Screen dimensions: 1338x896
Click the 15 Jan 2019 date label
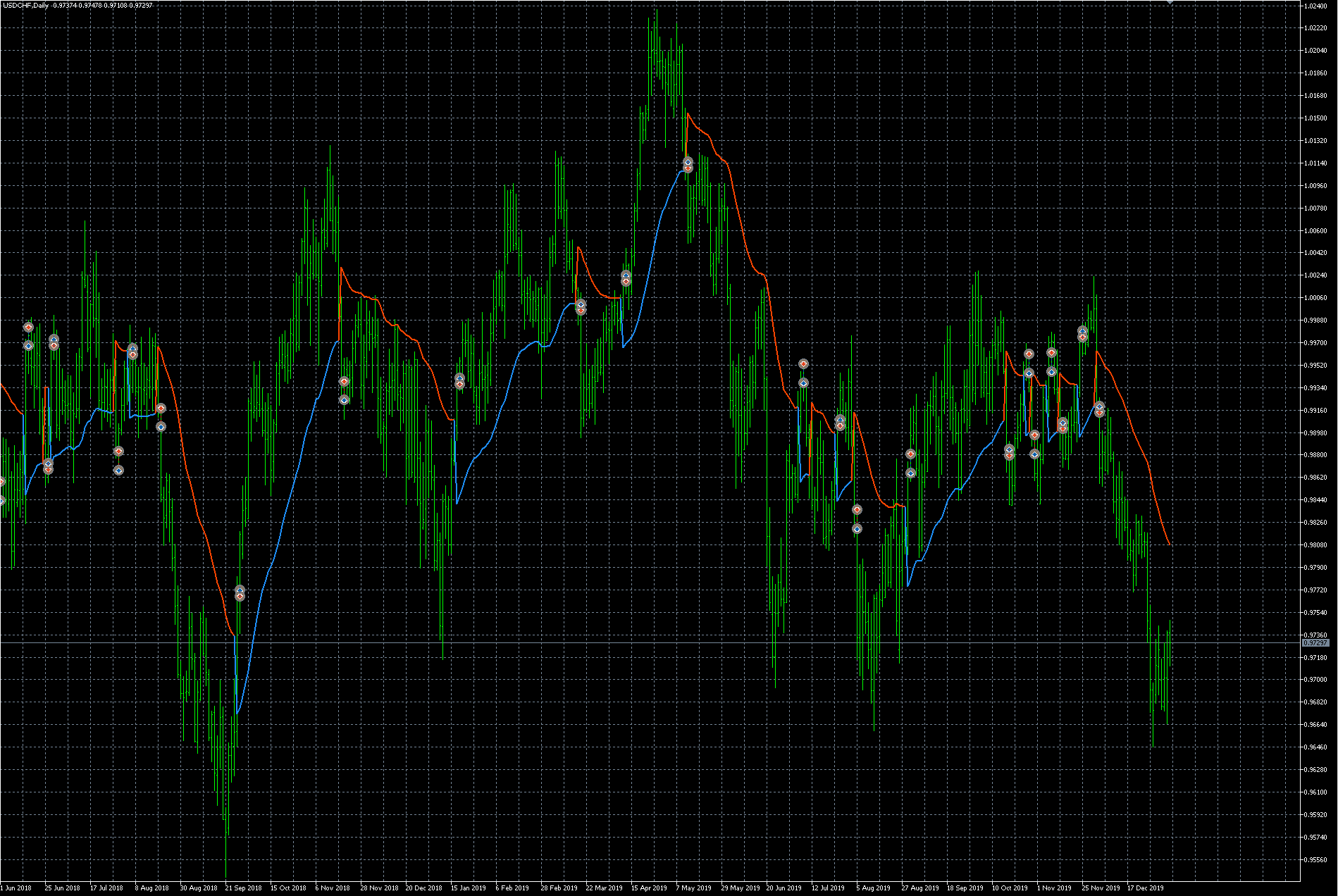469,888
